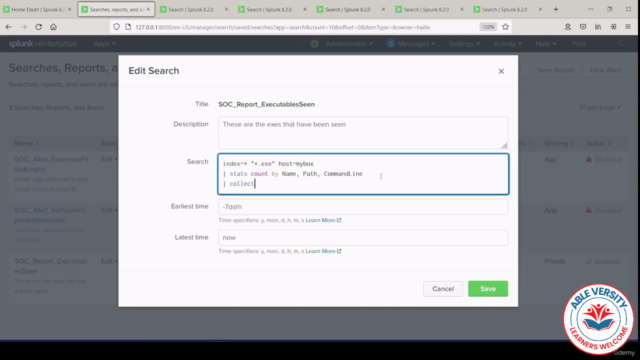640x360 pixels.
Task: Open the Apps dropdown menu
Action: click(104, 44)
